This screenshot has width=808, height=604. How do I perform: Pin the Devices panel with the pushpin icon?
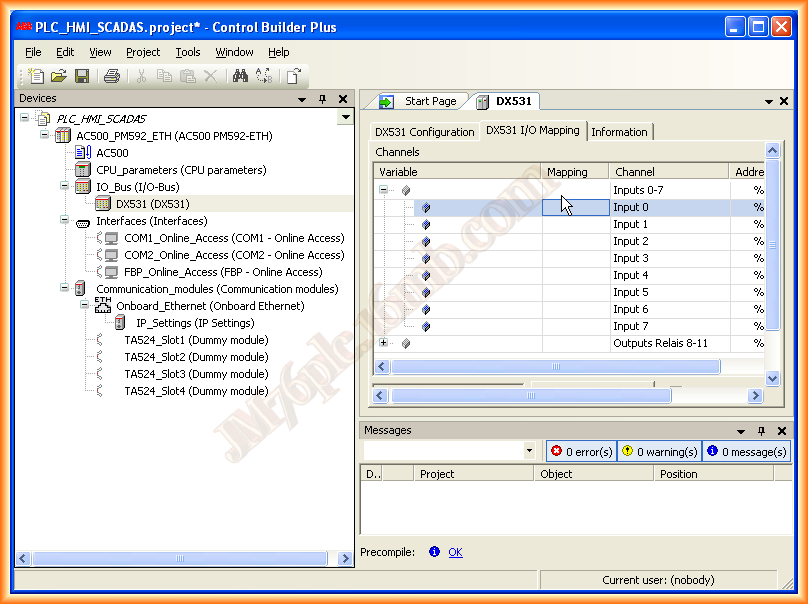coord(322,99)
